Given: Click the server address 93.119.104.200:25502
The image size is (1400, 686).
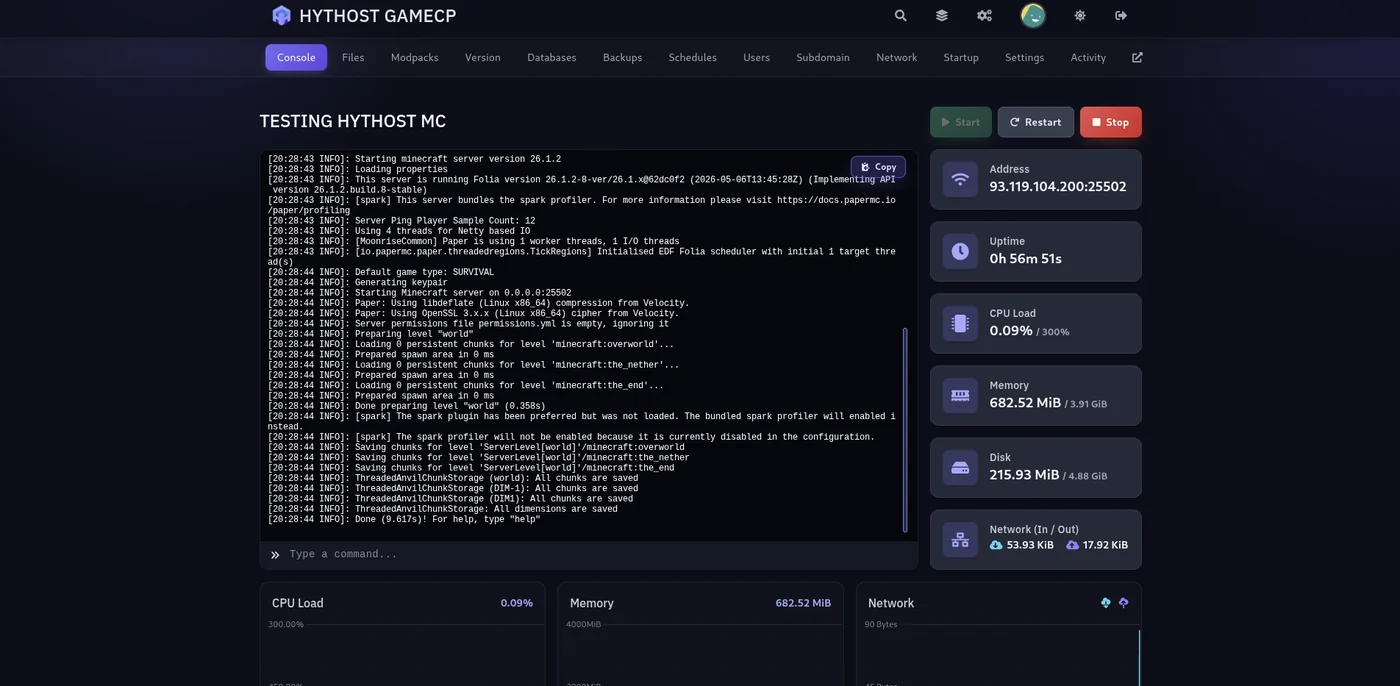Looking at the screenshot, I should [x=1058, y=187].
